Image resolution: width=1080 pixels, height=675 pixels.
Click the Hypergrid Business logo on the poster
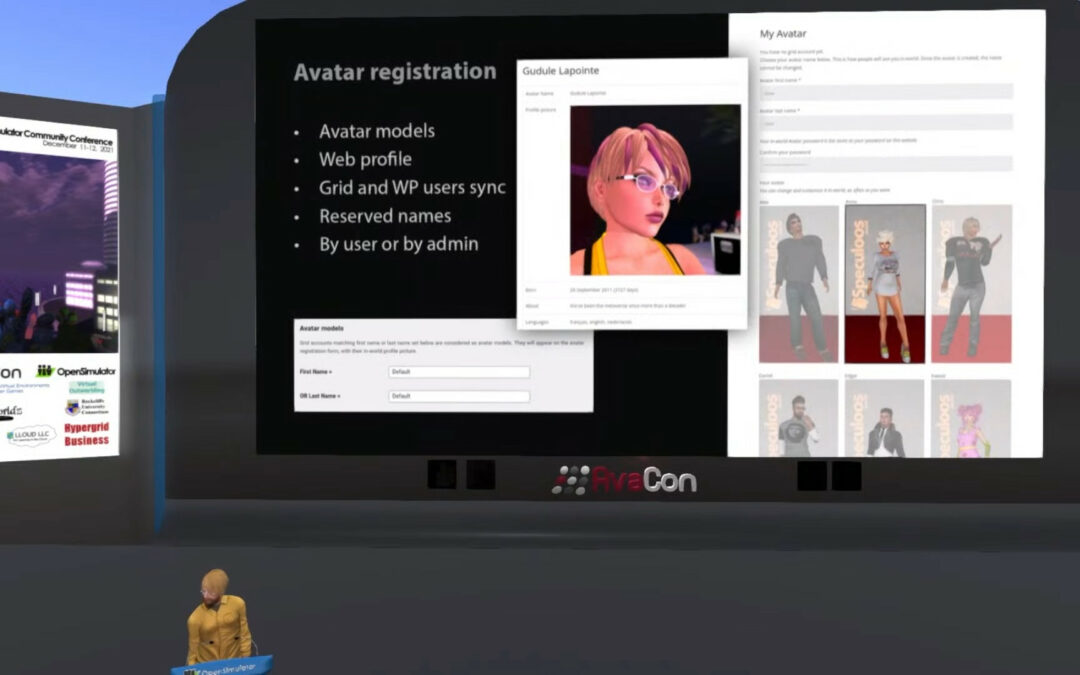87,434
